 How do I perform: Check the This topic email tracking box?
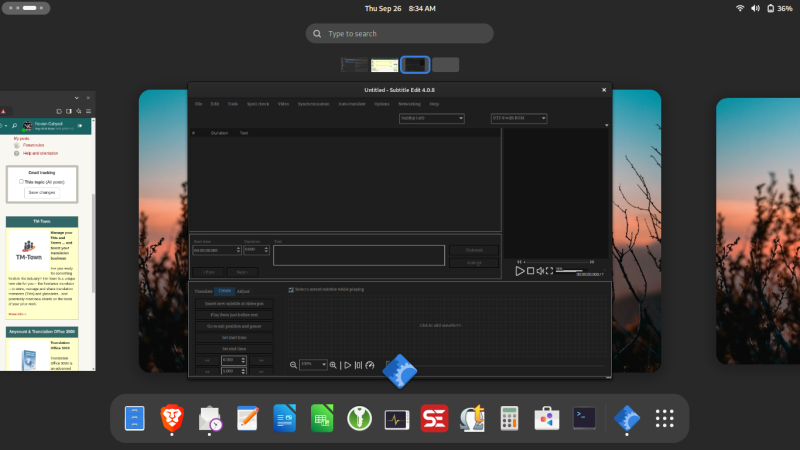[21, 182]
